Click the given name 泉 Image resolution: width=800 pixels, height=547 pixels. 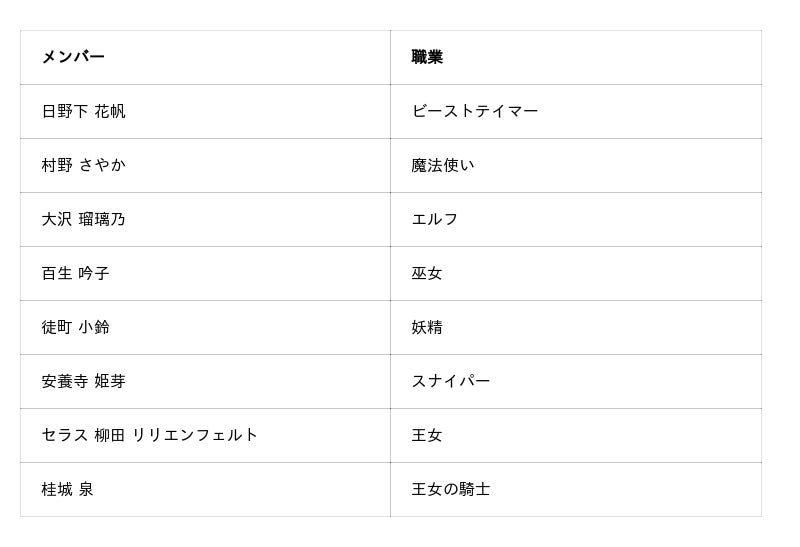pos(86,489)
